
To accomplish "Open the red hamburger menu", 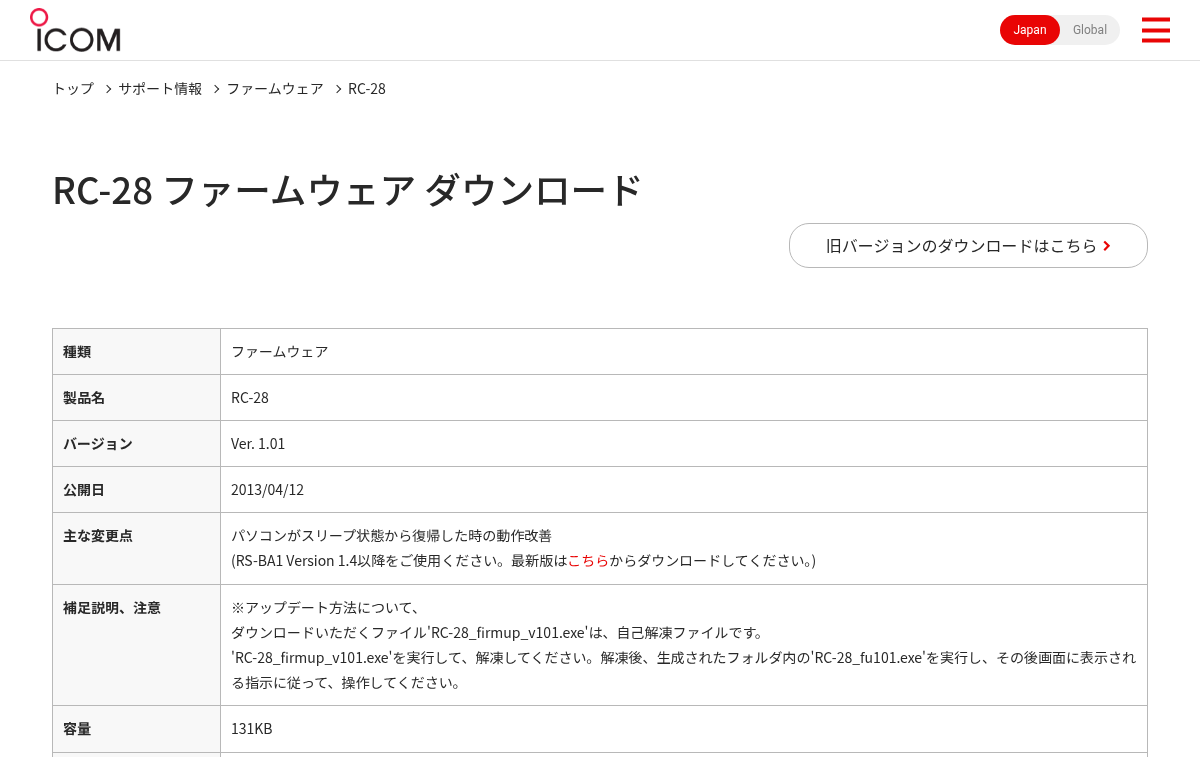I will (x=1155, y=30).
